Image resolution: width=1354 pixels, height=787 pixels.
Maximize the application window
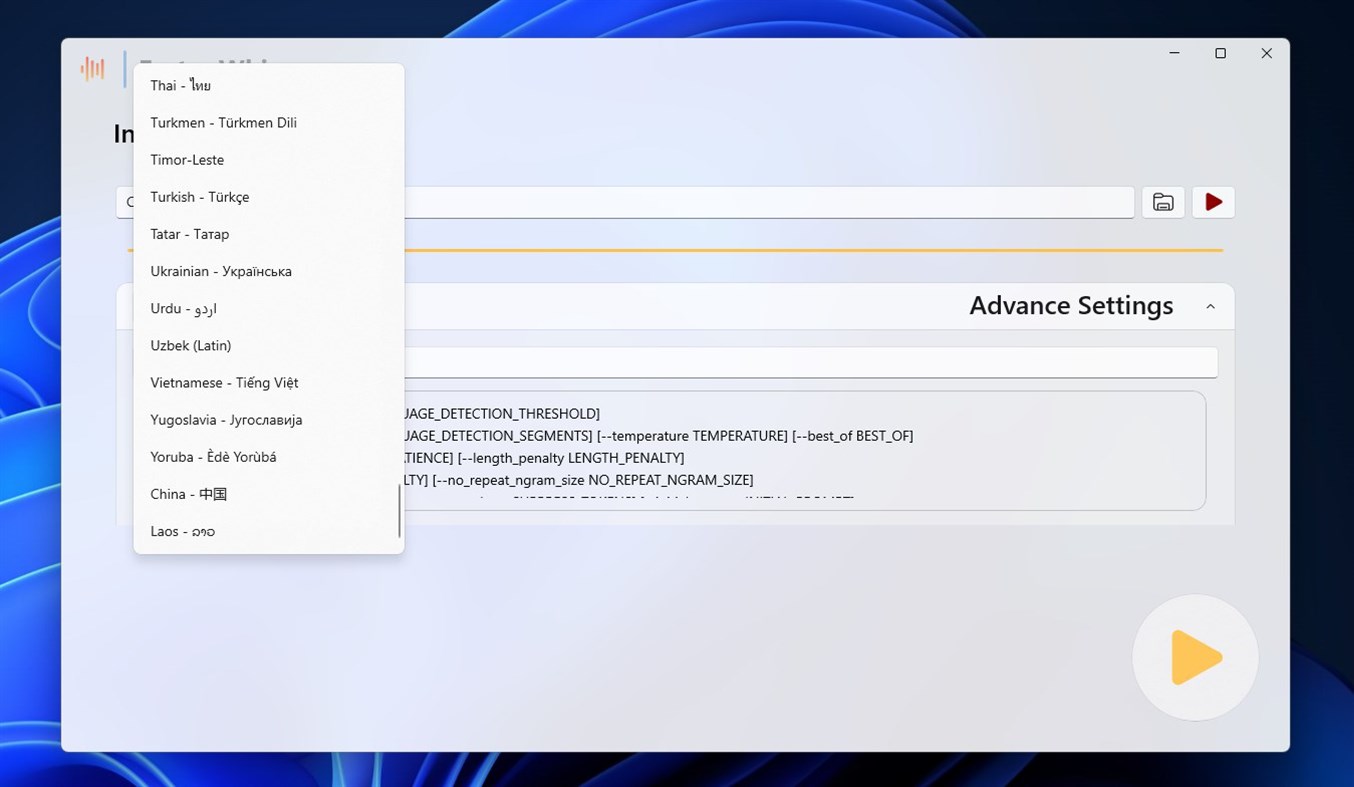pyautogui.click(x=1220, y=54)
